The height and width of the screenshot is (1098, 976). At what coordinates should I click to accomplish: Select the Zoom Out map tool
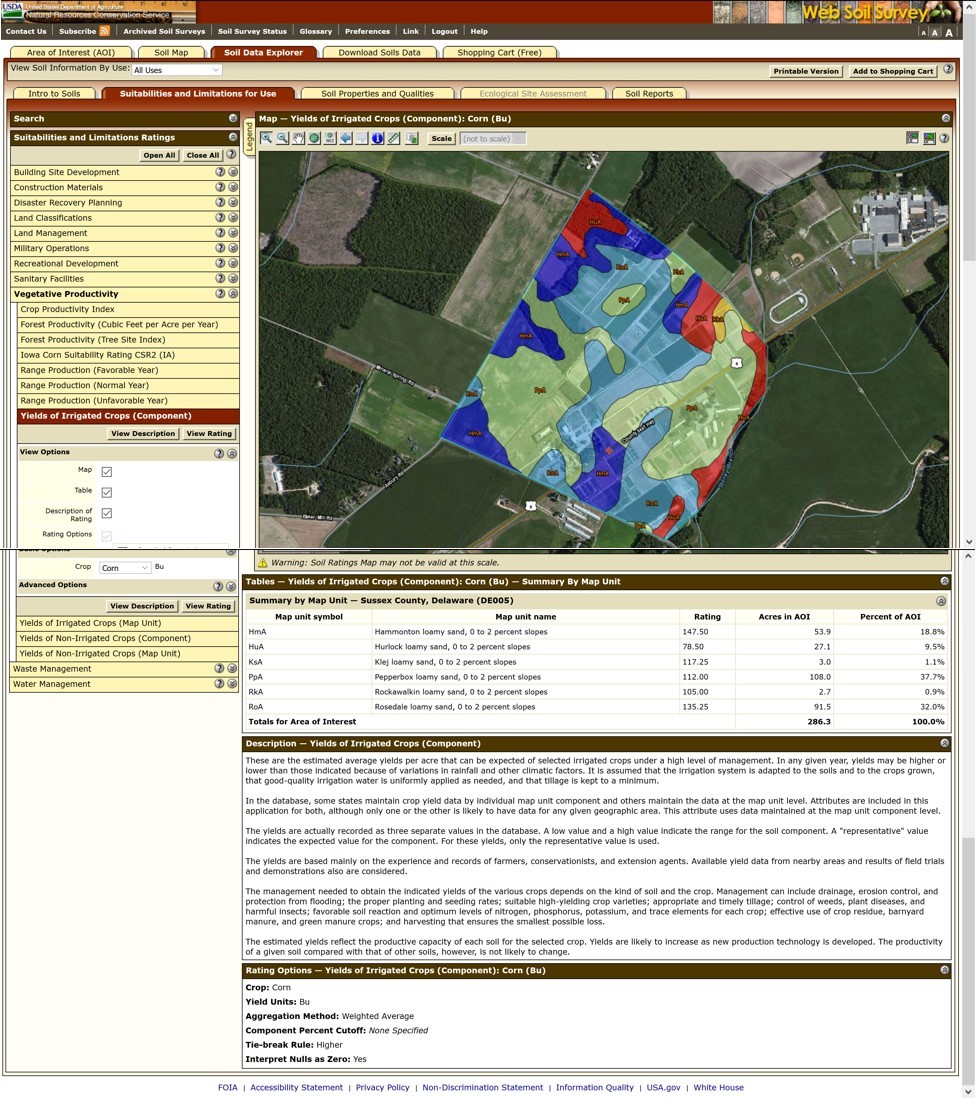282,138
